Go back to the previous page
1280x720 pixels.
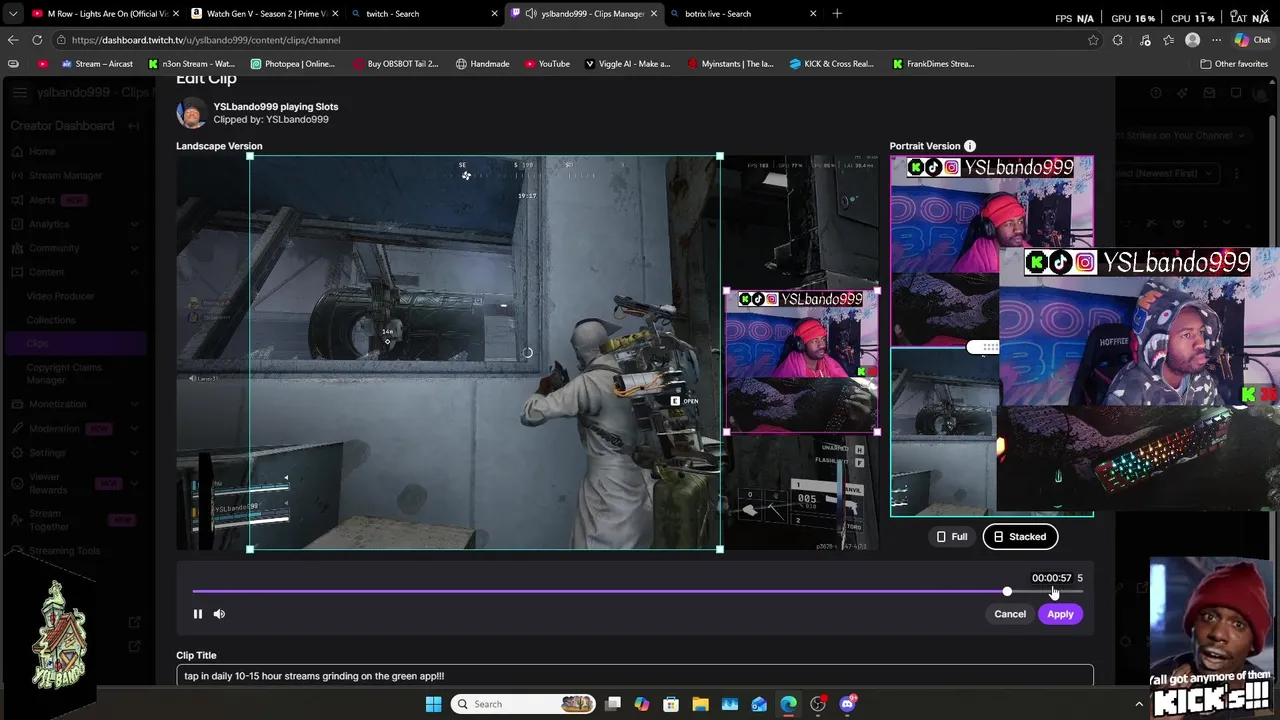13,40
